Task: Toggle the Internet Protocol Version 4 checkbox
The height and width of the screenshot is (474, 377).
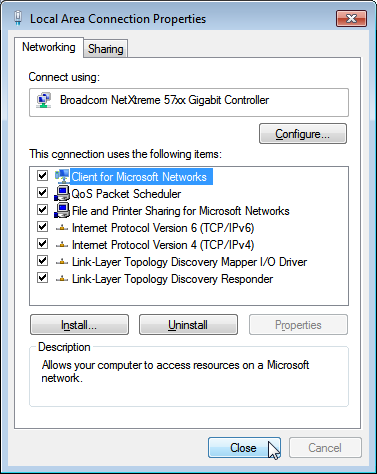Action: [42, 244]
